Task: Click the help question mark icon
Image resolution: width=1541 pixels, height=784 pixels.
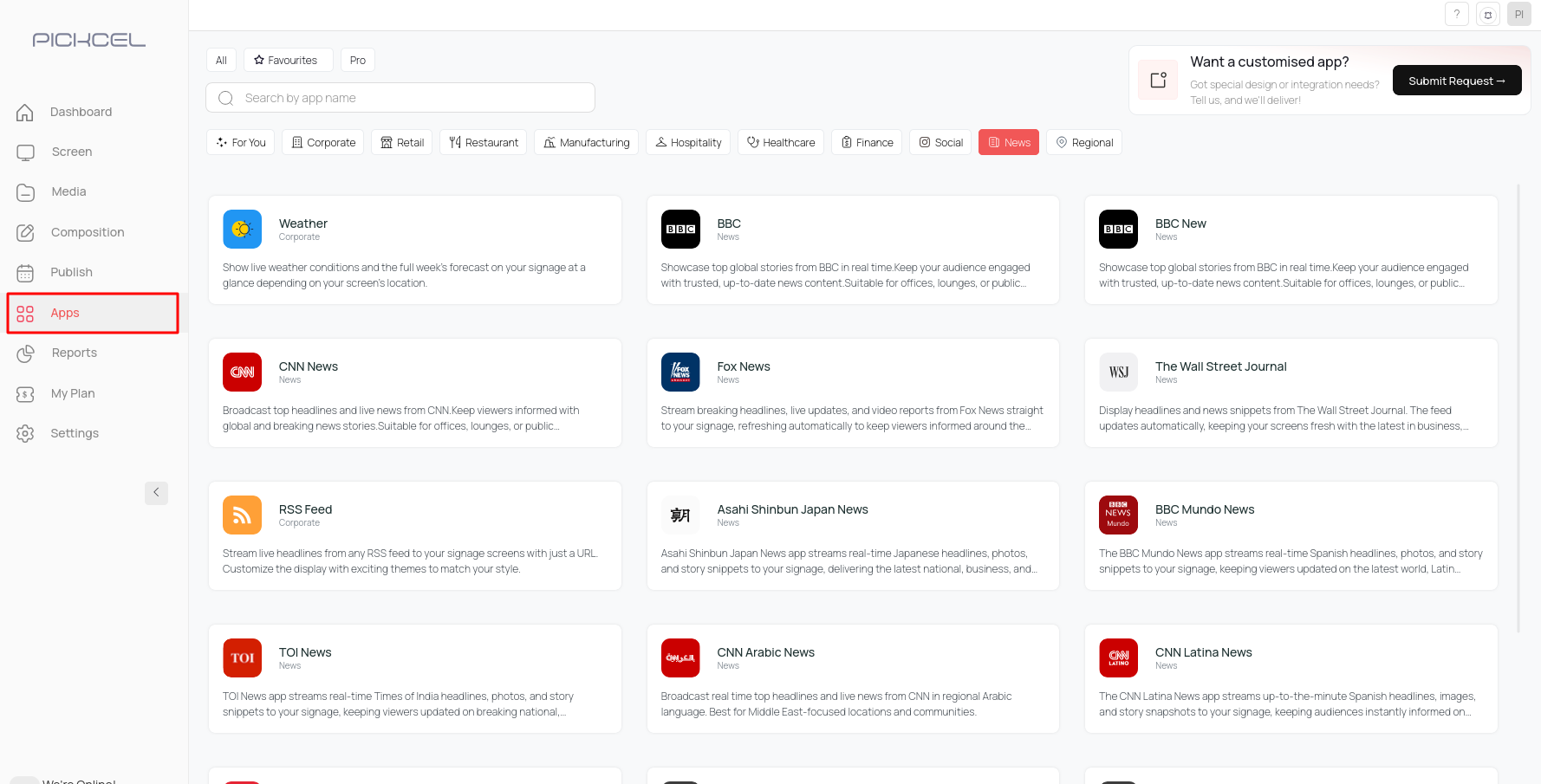Action: [1457, 14]
